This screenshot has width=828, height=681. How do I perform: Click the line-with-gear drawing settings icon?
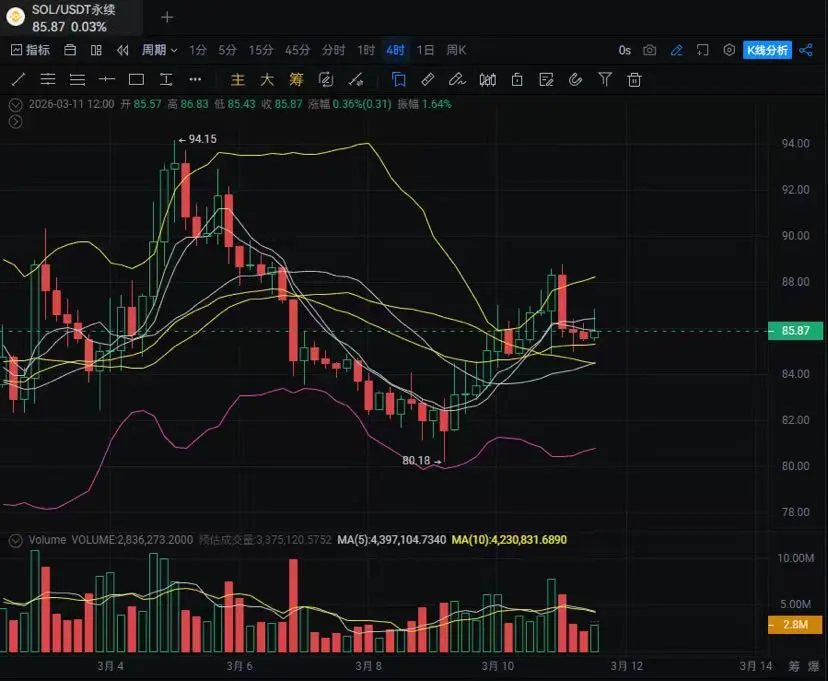tap(356, 80)
